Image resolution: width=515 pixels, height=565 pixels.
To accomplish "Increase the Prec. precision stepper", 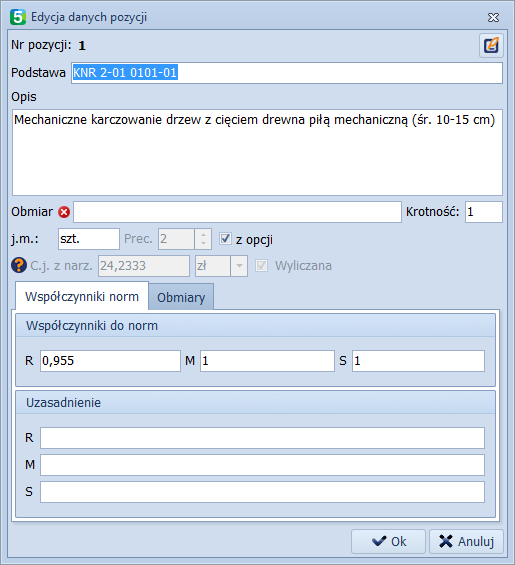I will point(203,235).
